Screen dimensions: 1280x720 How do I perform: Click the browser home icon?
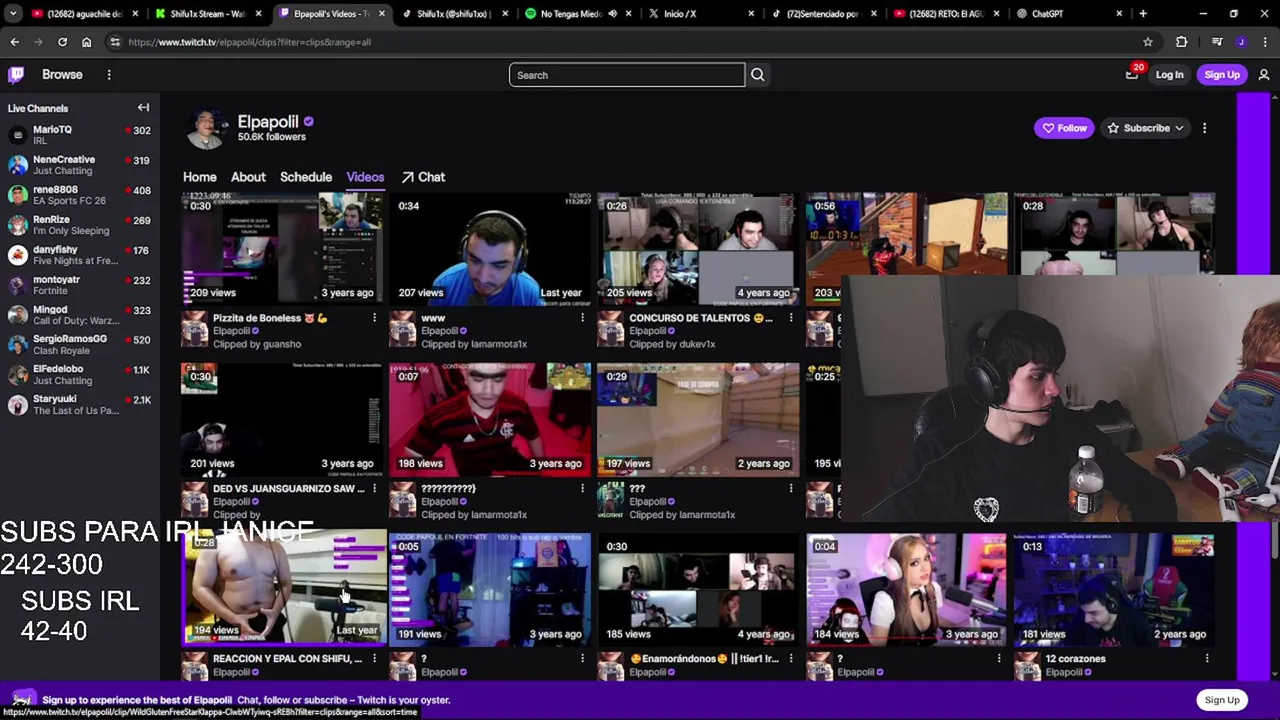click(x=86, y=42)
